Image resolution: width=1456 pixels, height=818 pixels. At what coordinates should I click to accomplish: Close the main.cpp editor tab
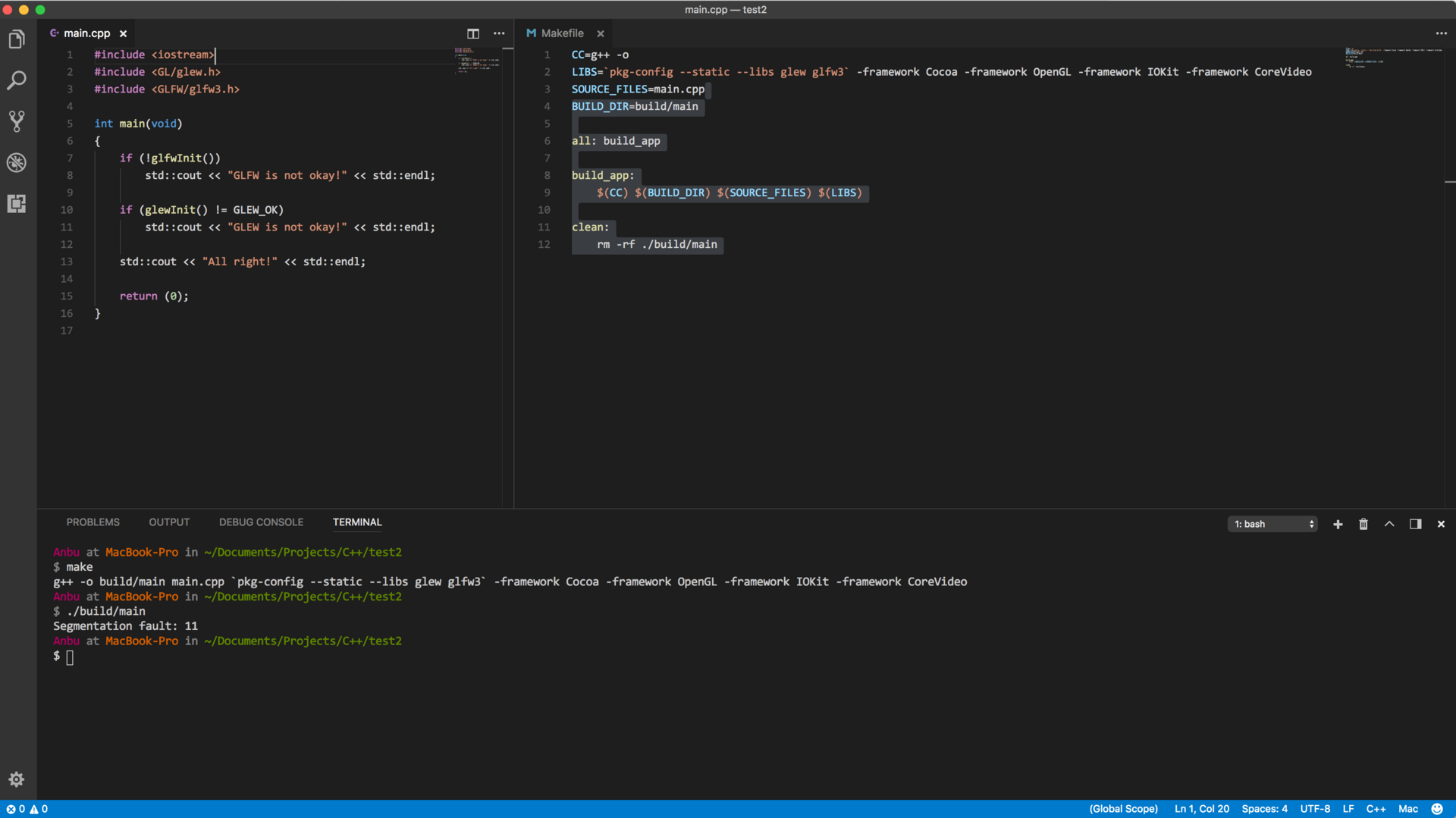123,33
